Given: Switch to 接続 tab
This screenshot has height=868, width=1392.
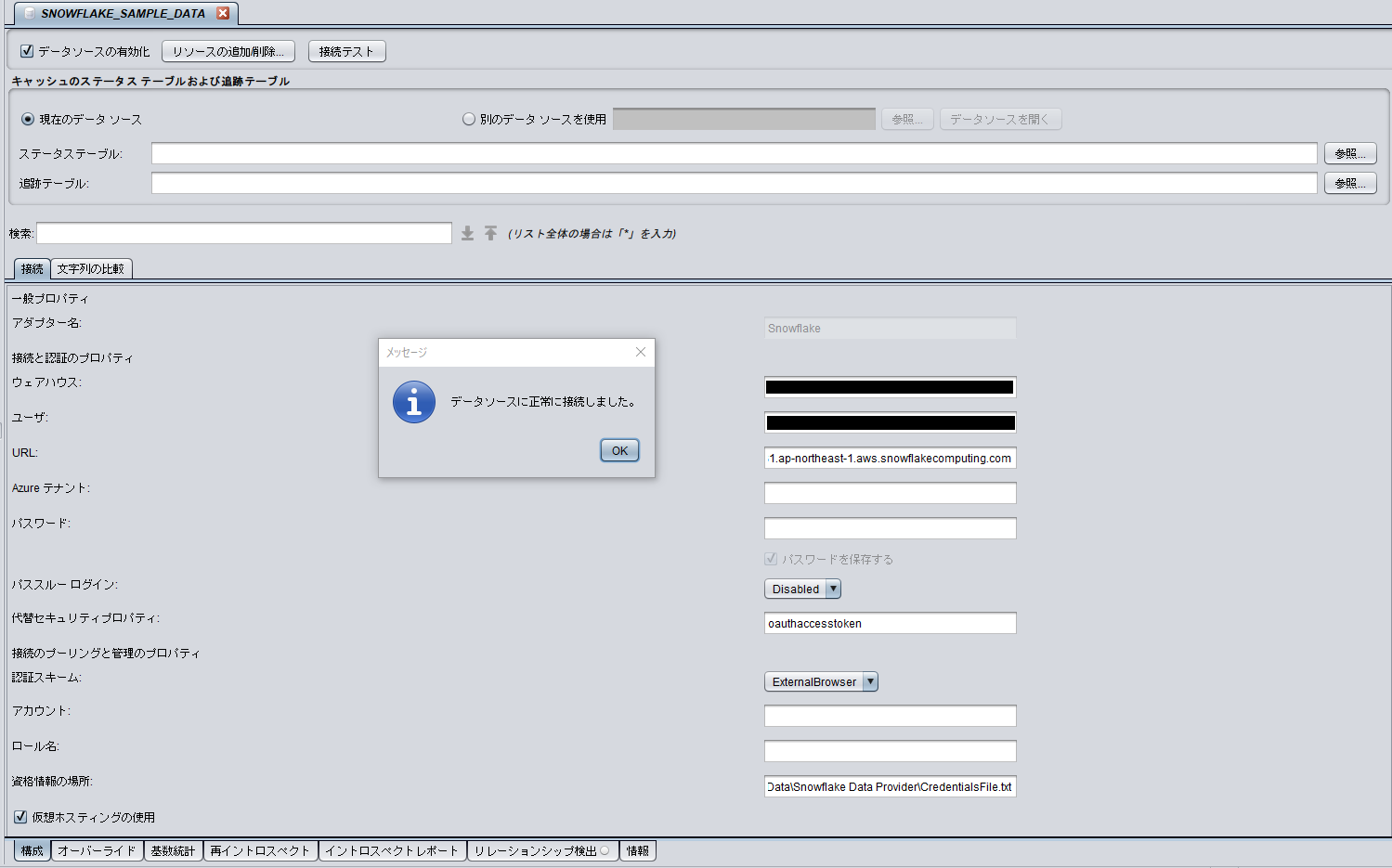Looking at the screenshot, I should point(33,268).
